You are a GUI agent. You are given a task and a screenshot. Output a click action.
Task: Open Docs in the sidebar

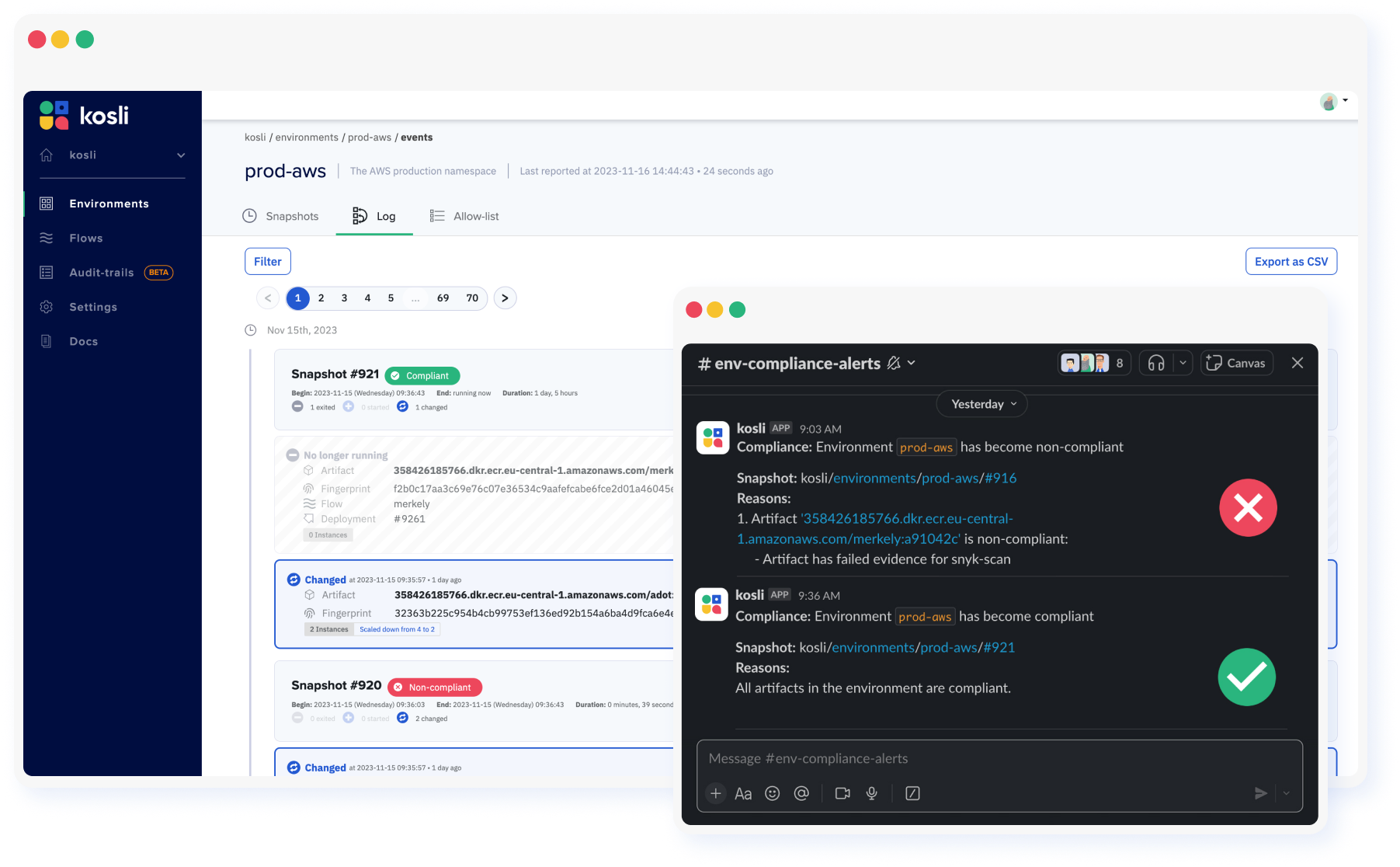tap(84, 341)
